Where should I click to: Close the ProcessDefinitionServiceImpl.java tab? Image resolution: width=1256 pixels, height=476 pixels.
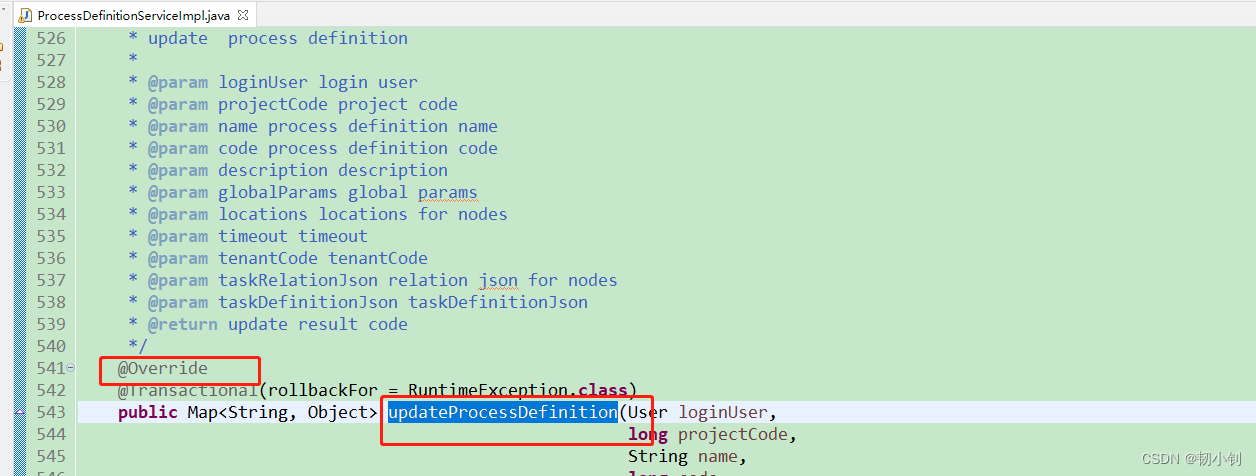pos(243,15)
